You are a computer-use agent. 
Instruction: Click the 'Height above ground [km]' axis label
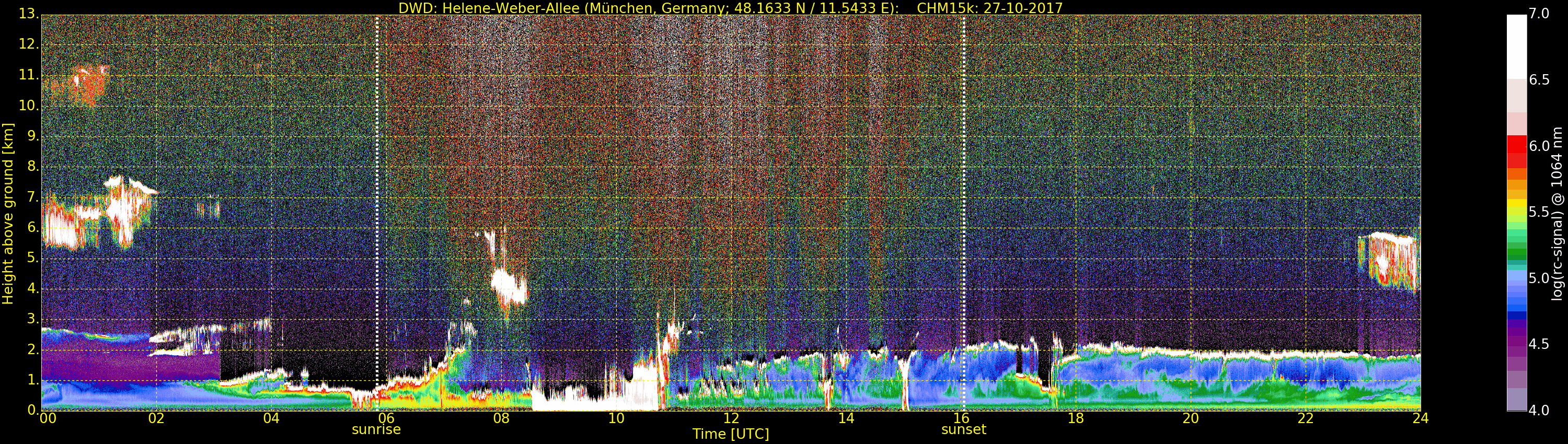click(8, 213)
